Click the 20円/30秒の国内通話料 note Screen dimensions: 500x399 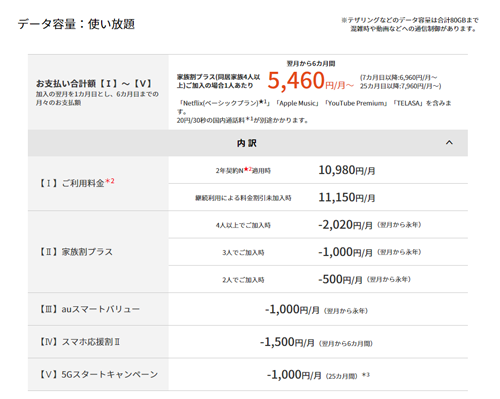pos(242,120)
